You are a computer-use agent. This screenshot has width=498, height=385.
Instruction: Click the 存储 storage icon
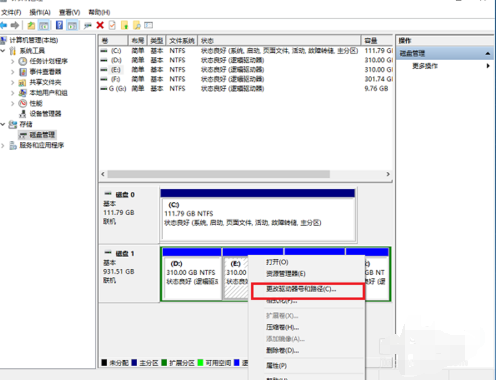click(x=13, y=124)
